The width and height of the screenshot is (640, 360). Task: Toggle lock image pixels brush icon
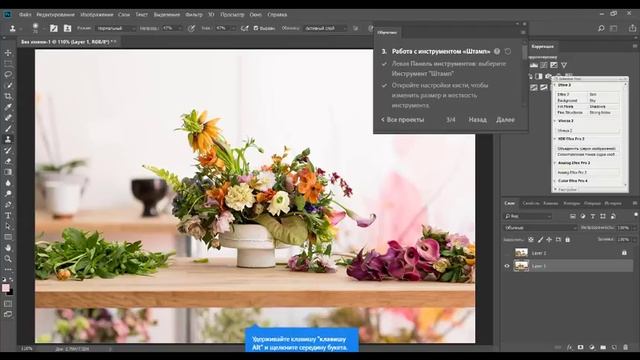coord(540,240)
